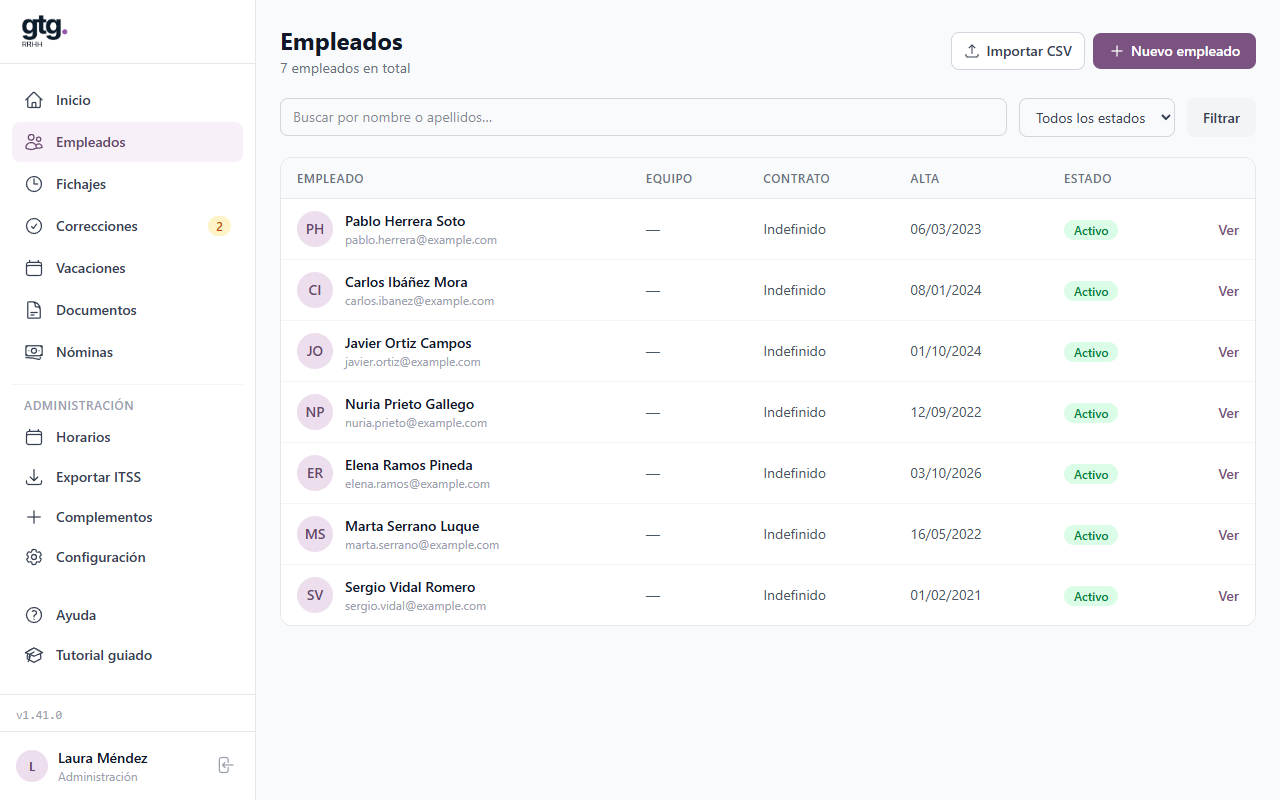The image size is (1280, 800).
Task: Click the clock icon for Fichajes
Action: pyautogui.click(x=34, y=184)
